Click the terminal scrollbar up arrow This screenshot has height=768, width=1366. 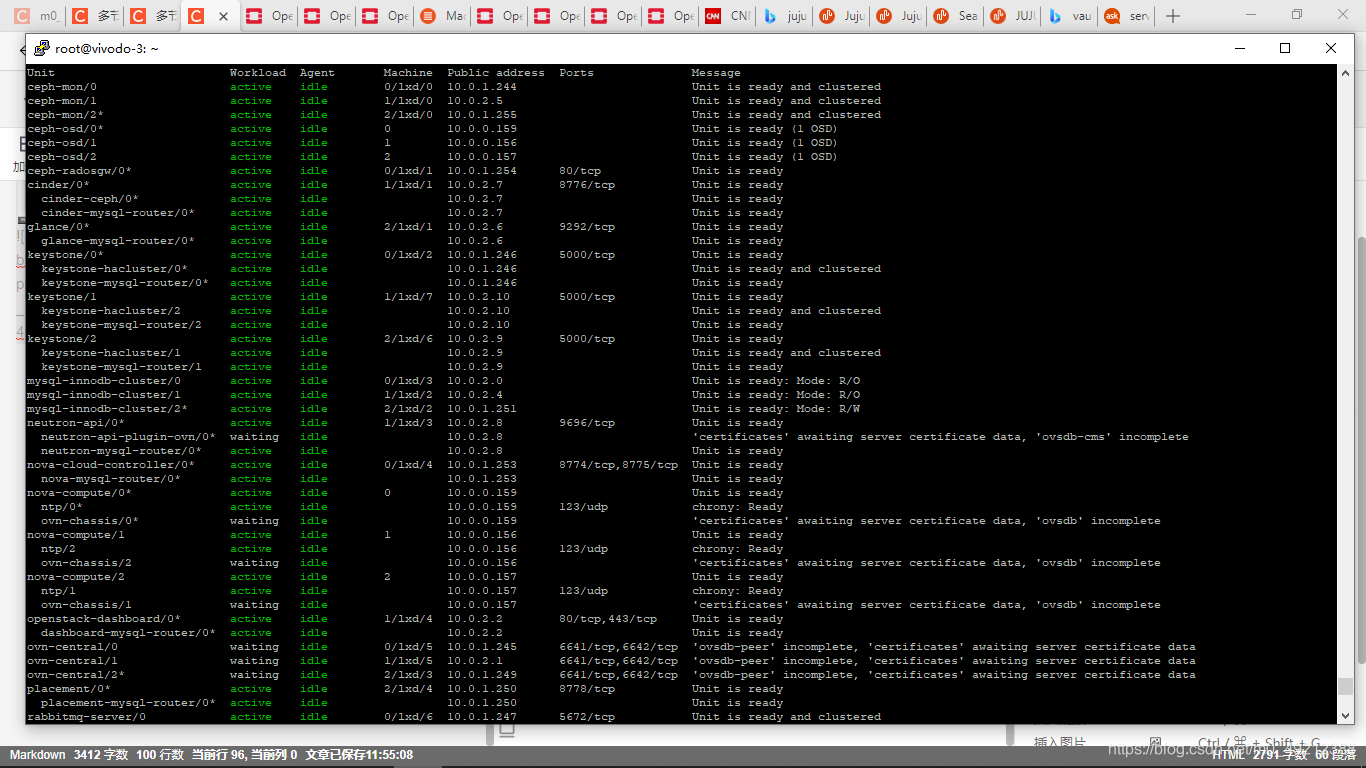(1345, 73)
